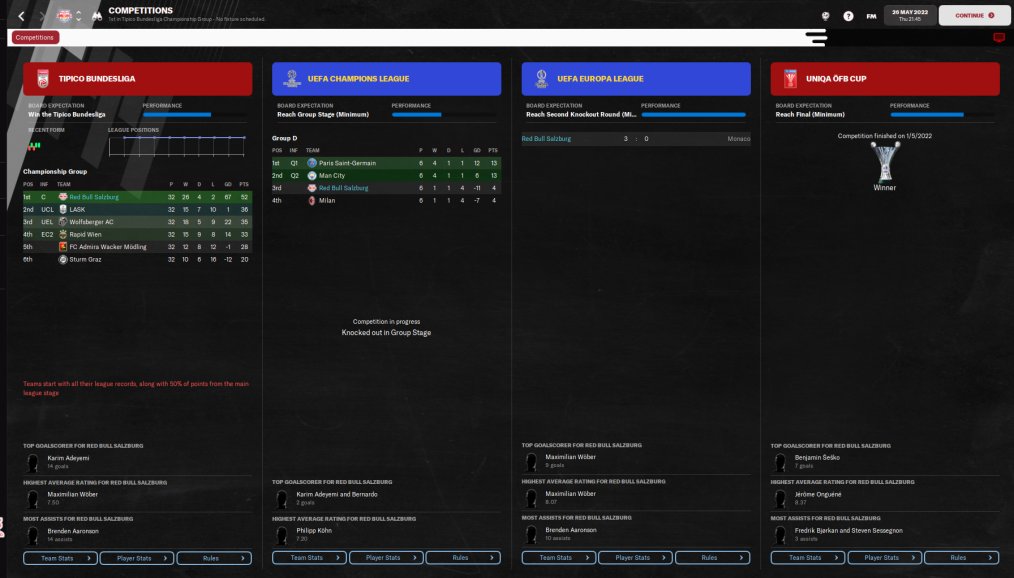This screenshot has width=1014, height=578.
Task: Open Jérôme Onguéné under ÖFB Cup rating
Action: (818, 495)
